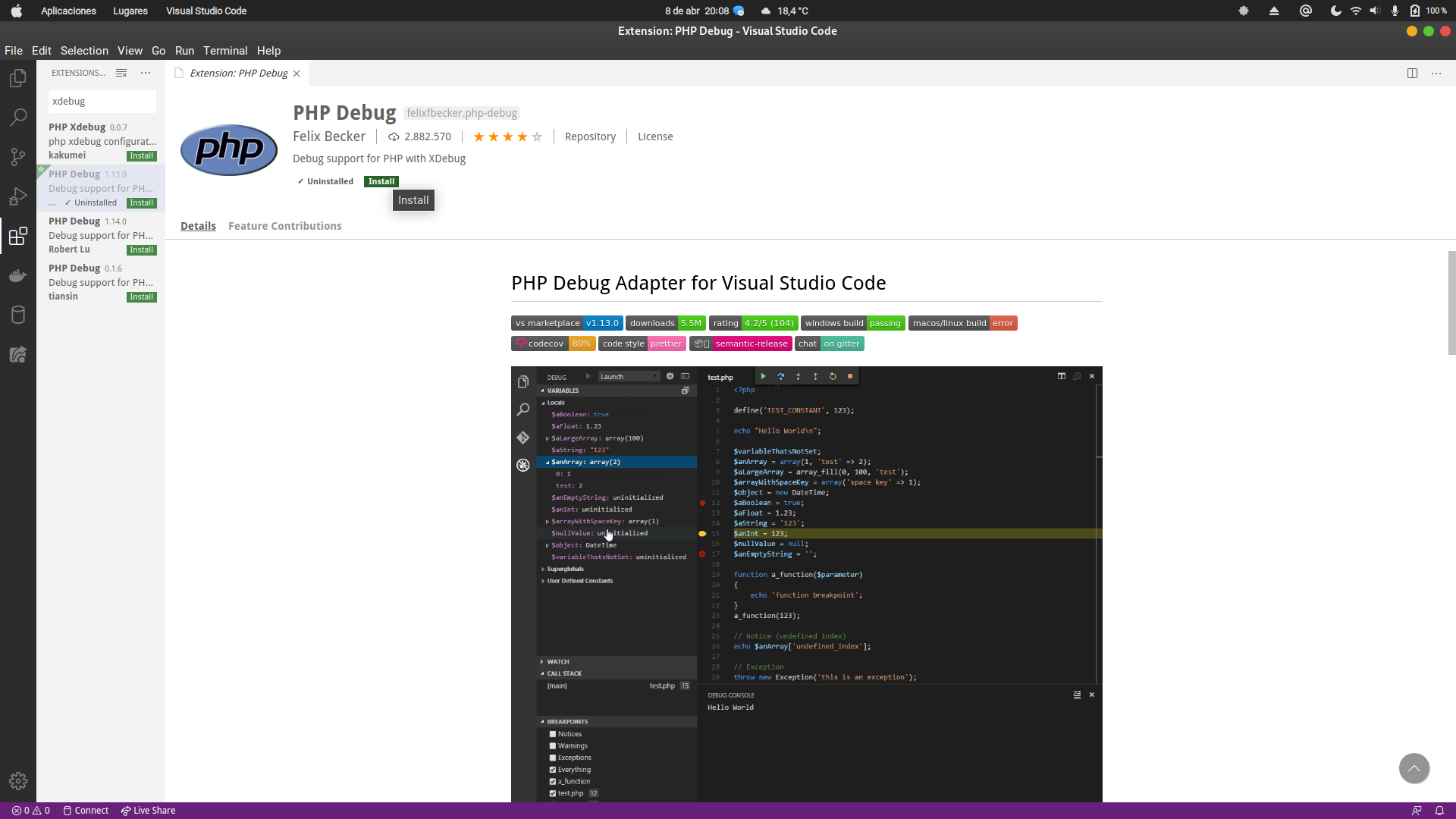Open the Selection menu

84,51
